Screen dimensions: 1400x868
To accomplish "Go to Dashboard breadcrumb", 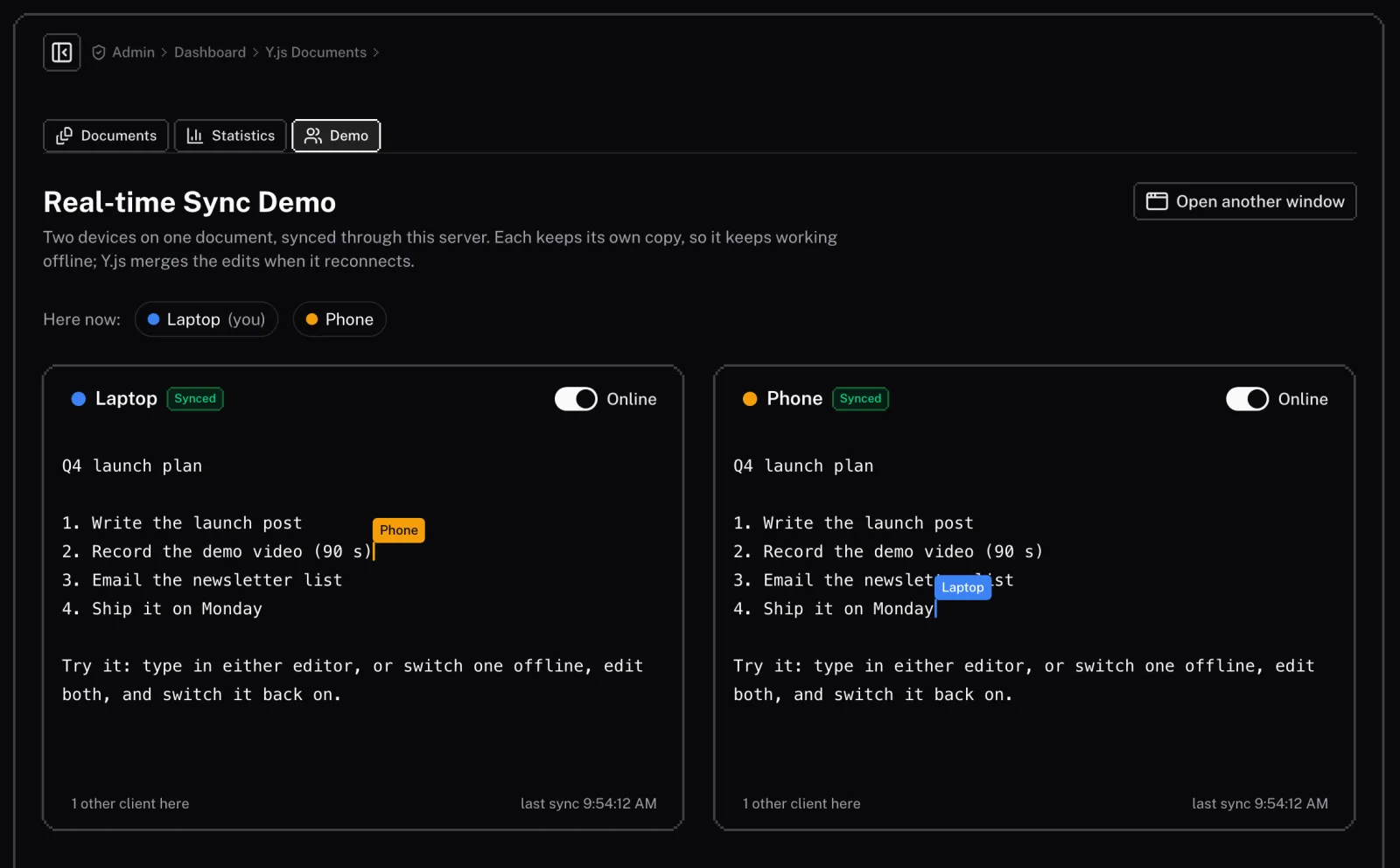I will (210, 52).
